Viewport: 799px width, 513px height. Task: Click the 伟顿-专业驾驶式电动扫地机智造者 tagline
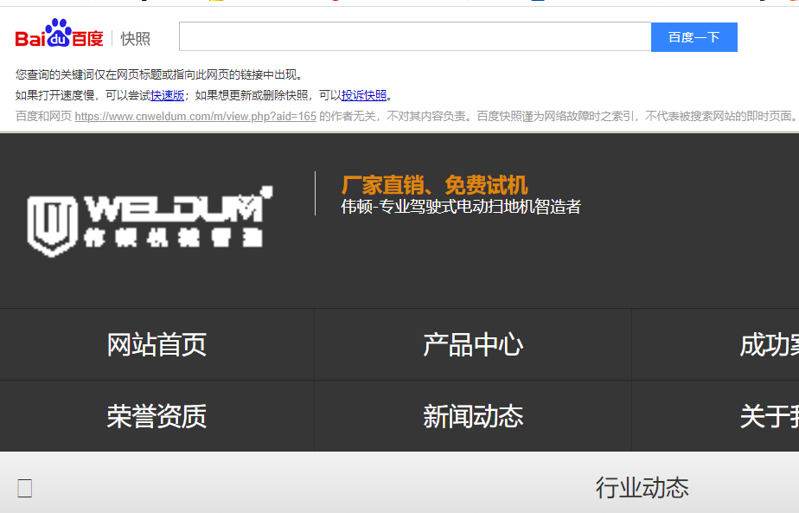pos(461,207)
